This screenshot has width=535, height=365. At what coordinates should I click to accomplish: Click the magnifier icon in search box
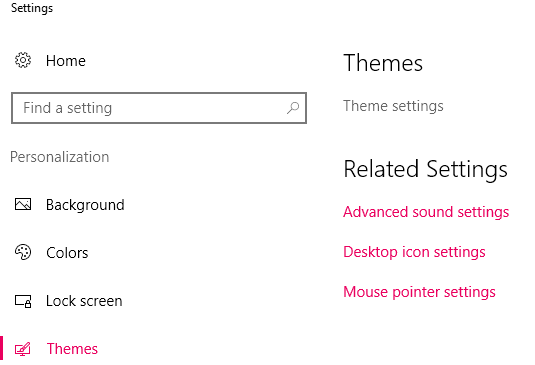point(293,108)
